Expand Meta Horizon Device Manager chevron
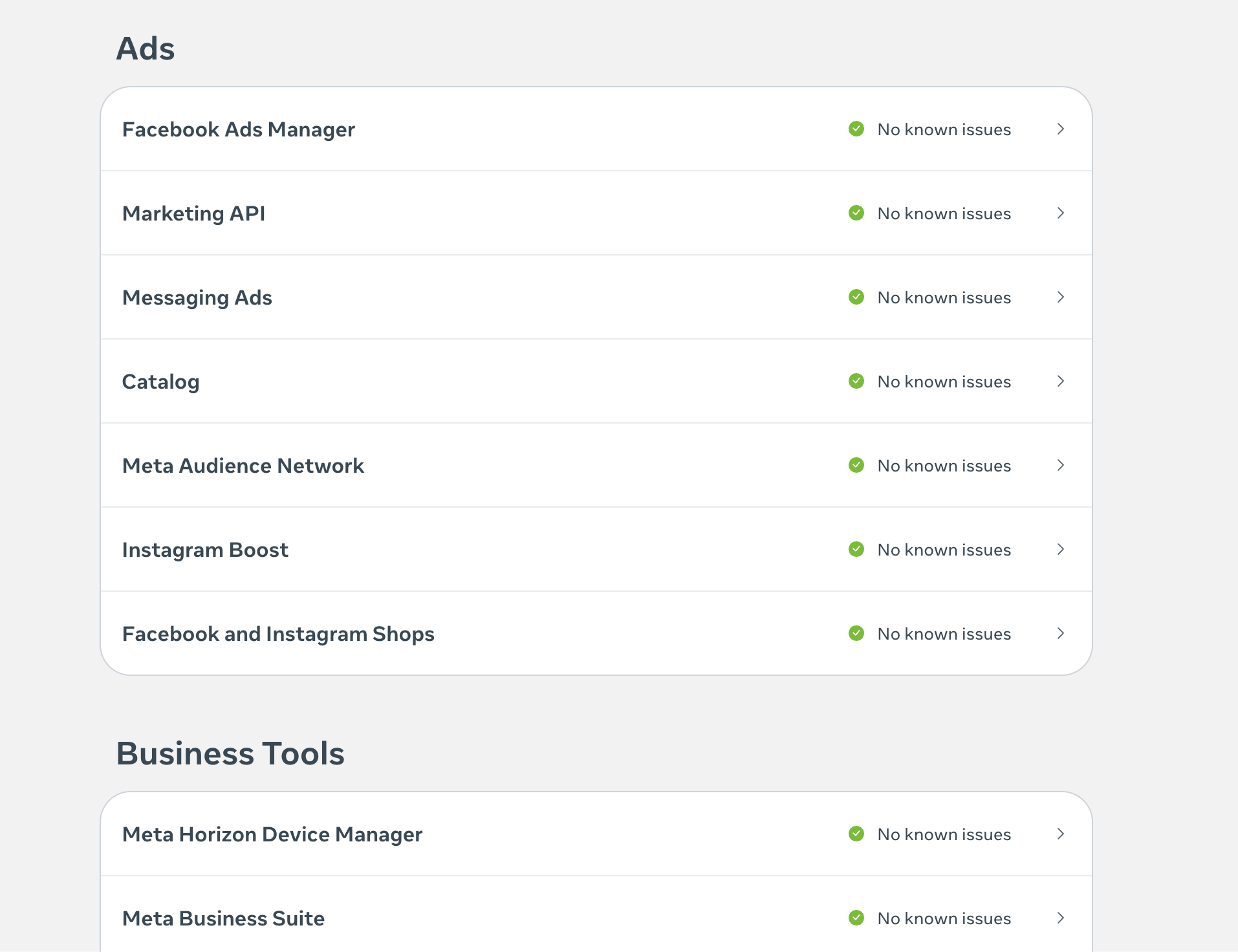 1061,834
